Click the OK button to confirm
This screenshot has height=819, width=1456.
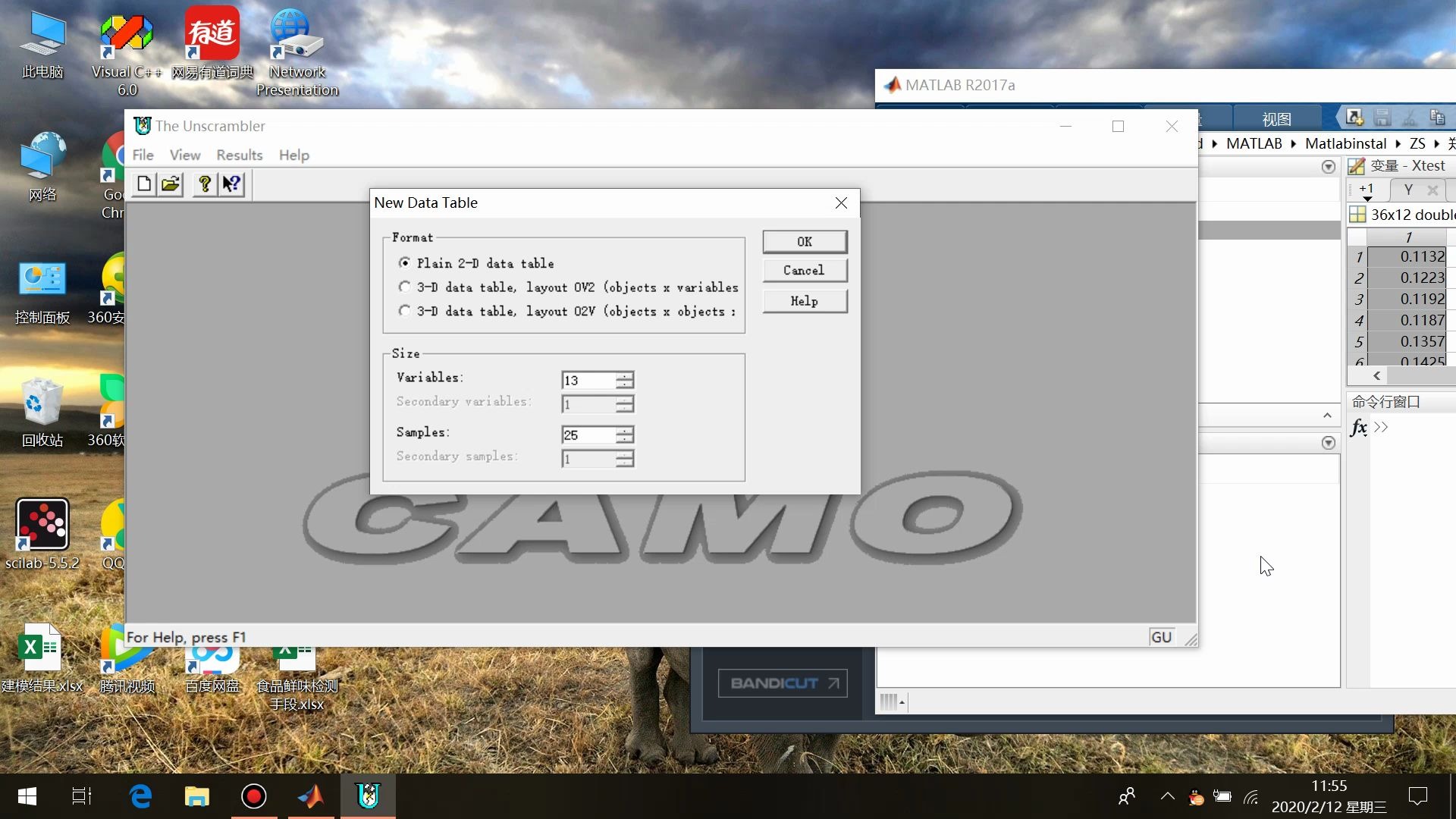(x=805, y=241)
